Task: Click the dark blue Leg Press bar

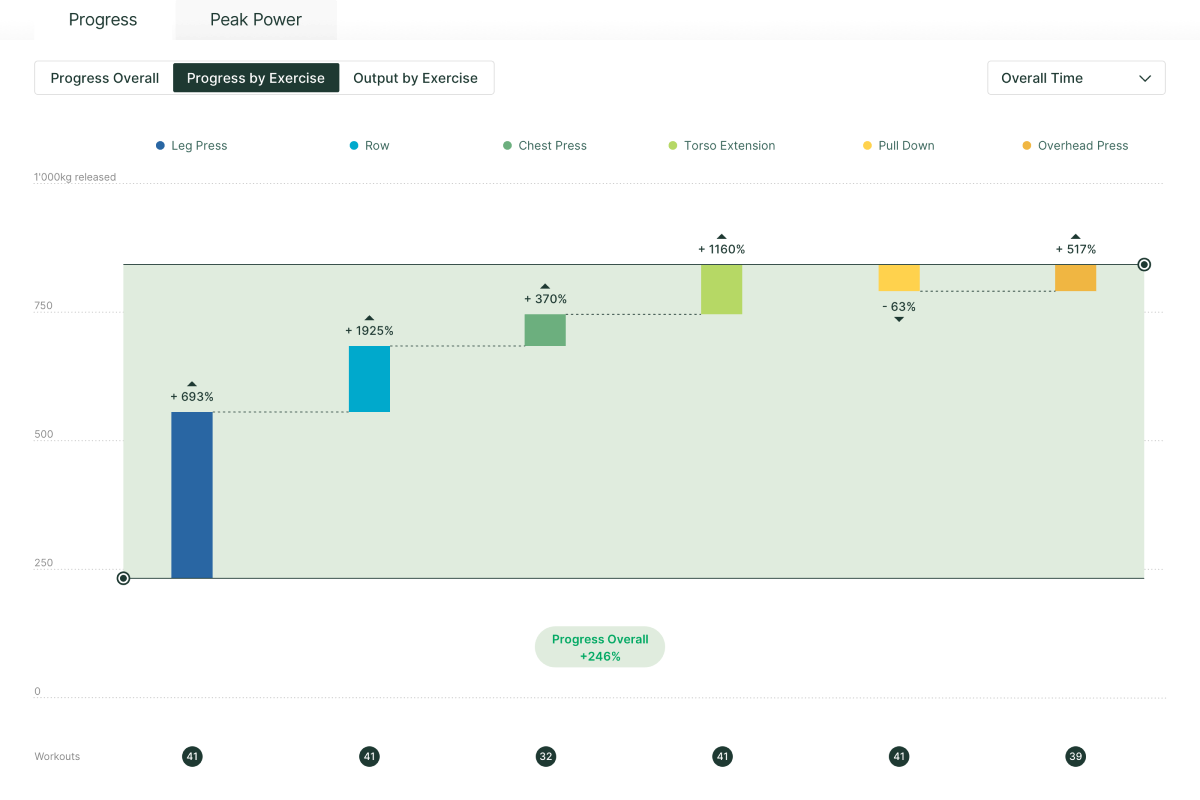Action: [192, 495]
